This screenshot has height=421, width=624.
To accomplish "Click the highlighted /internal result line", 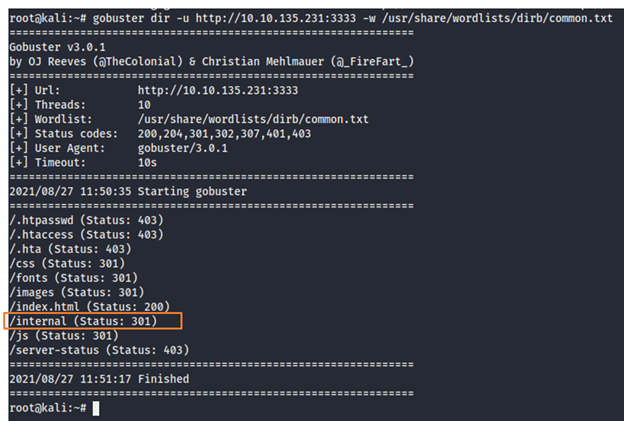I will pos(83,321).
